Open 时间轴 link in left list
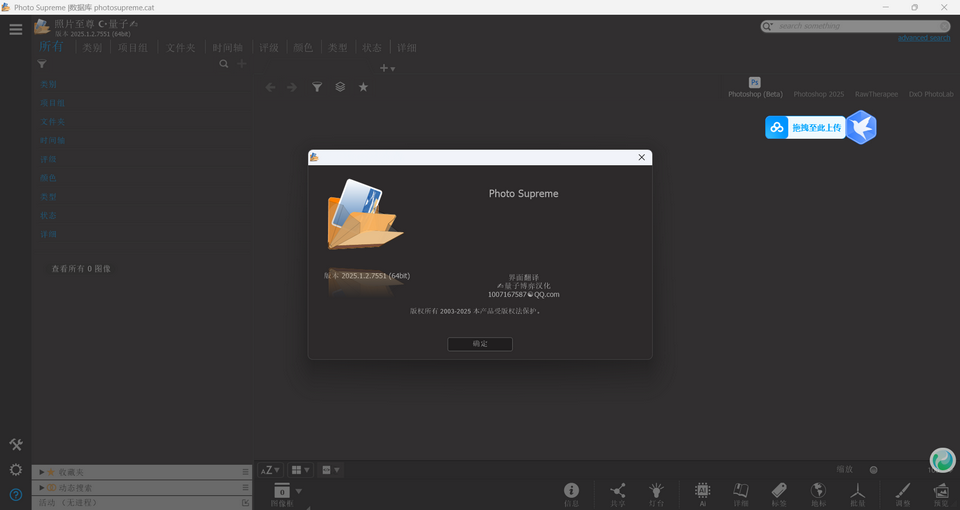This screenshot has height=510, width=960. [53, 140]
